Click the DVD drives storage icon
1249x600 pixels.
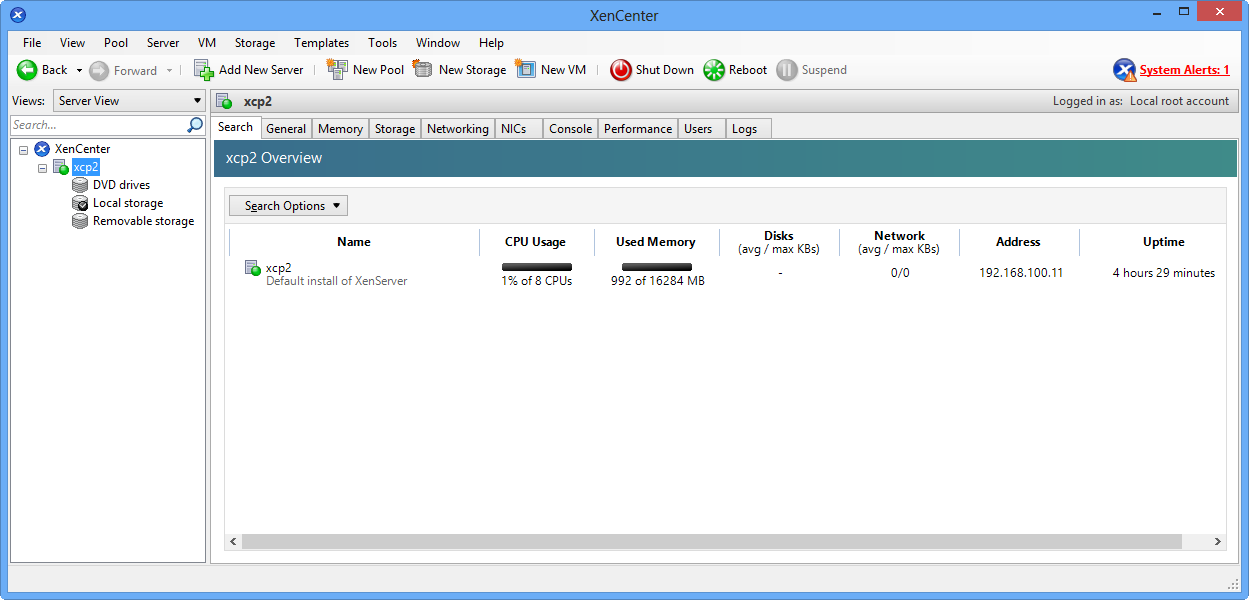click(80, 185)
